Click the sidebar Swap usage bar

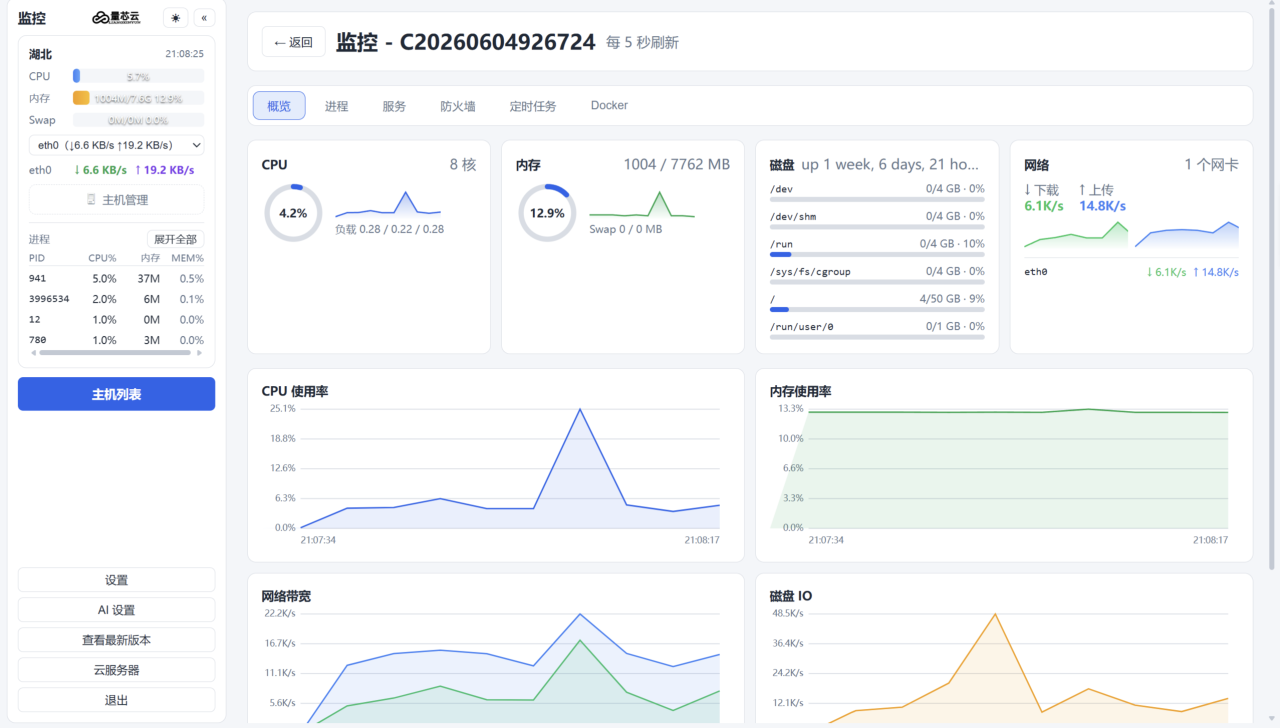138,120
